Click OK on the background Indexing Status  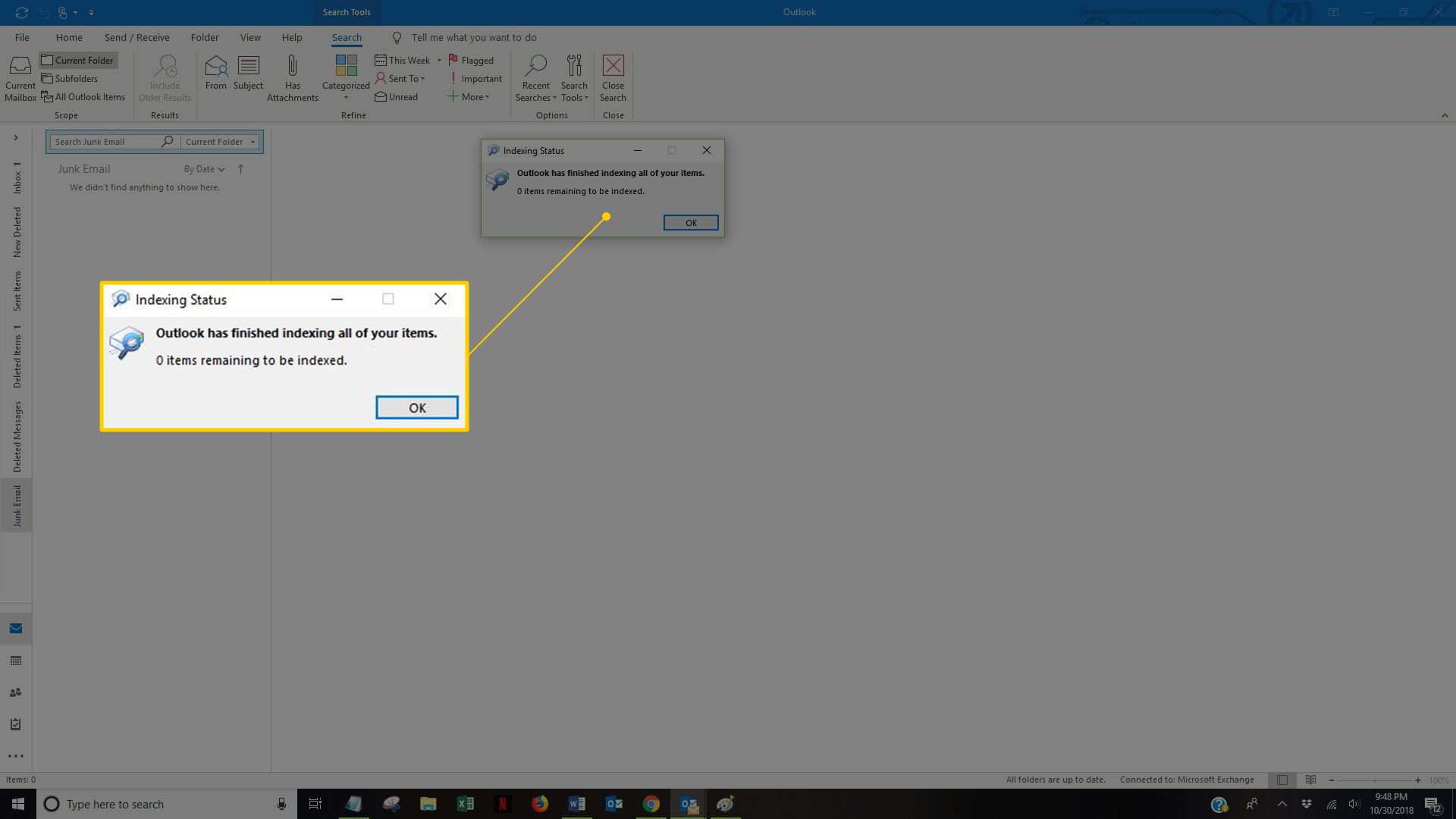[x=690, y=222]
